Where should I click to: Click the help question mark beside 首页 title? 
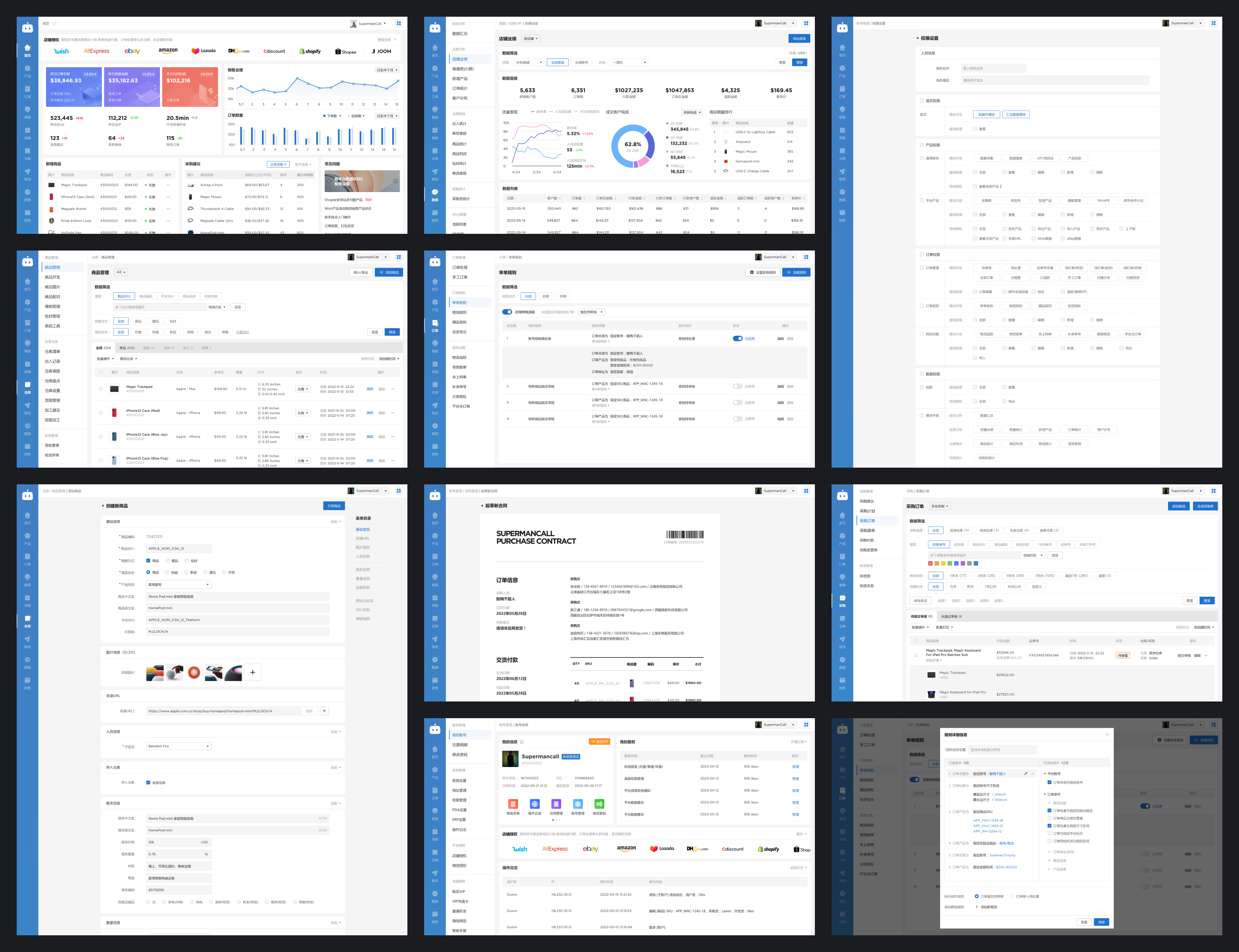coord(54,23)
